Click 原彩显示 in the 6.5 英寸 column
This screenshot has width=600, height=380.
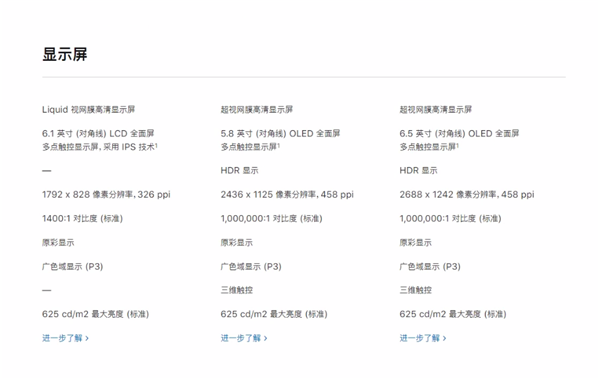click(416, 243)
